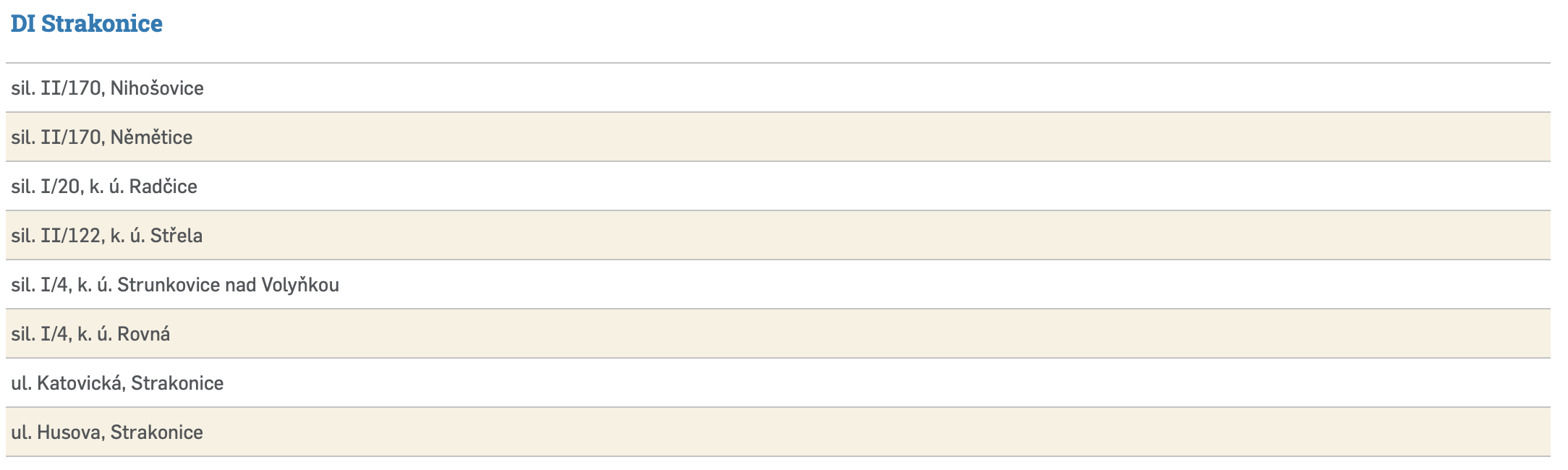Click the word Střela
The image size is (1568, 470).
point(176,236)
